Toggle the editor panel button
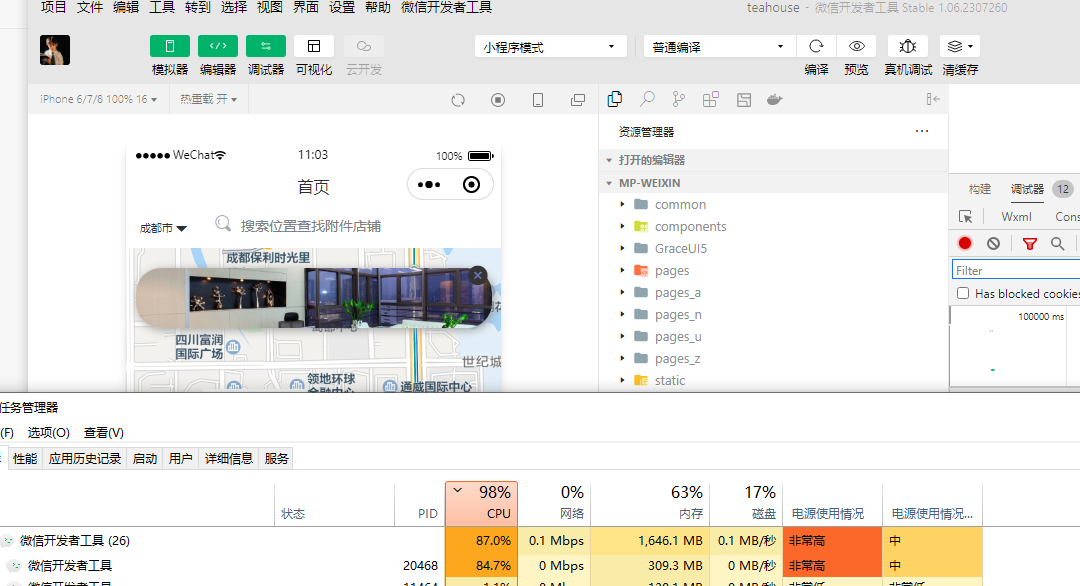Screen dimensions: 1080x586 [x=218, y=46]
